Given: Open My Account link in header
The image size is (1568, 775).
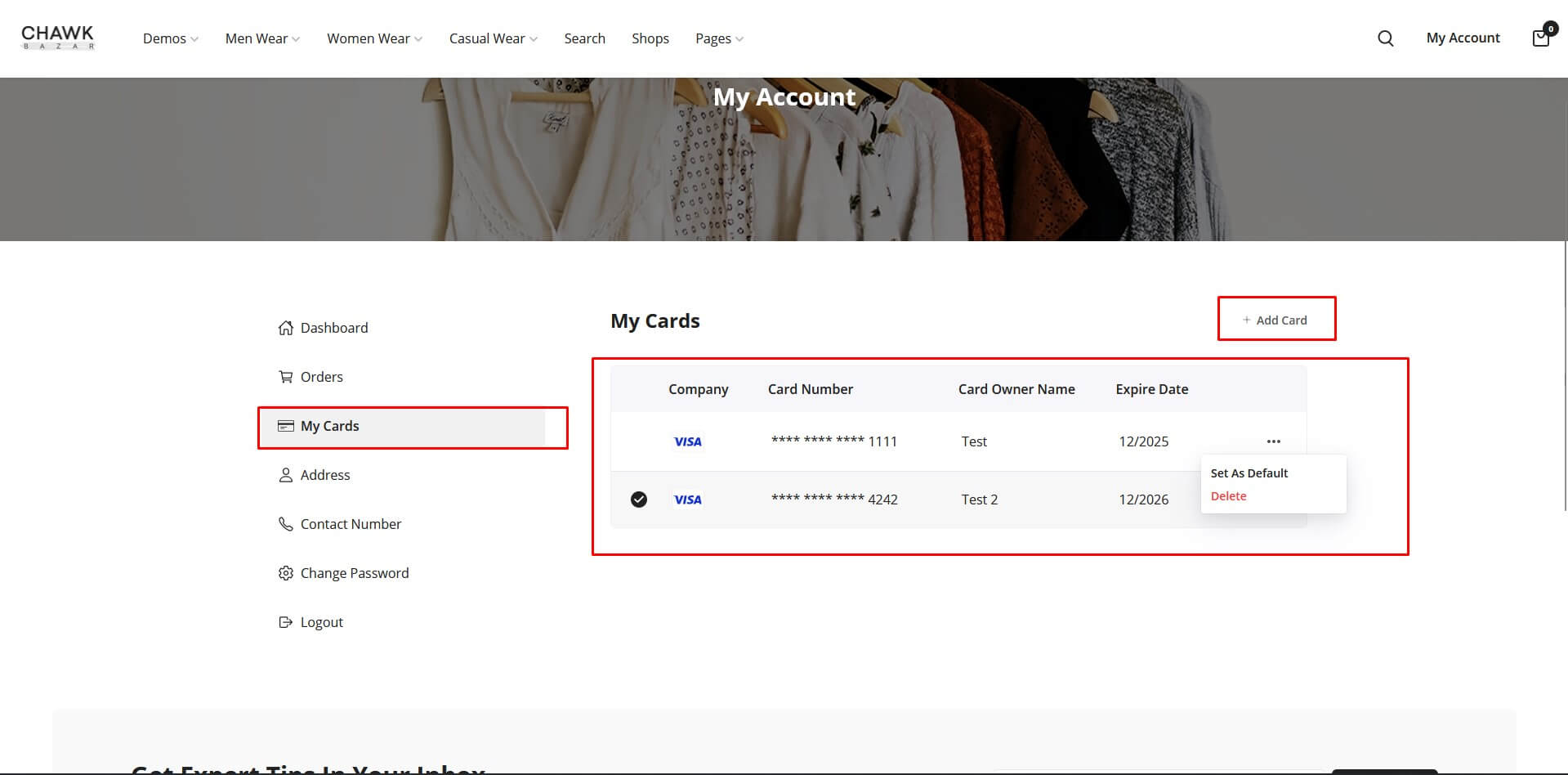Looking at the screenshot, I should (x=1463, y=38).
